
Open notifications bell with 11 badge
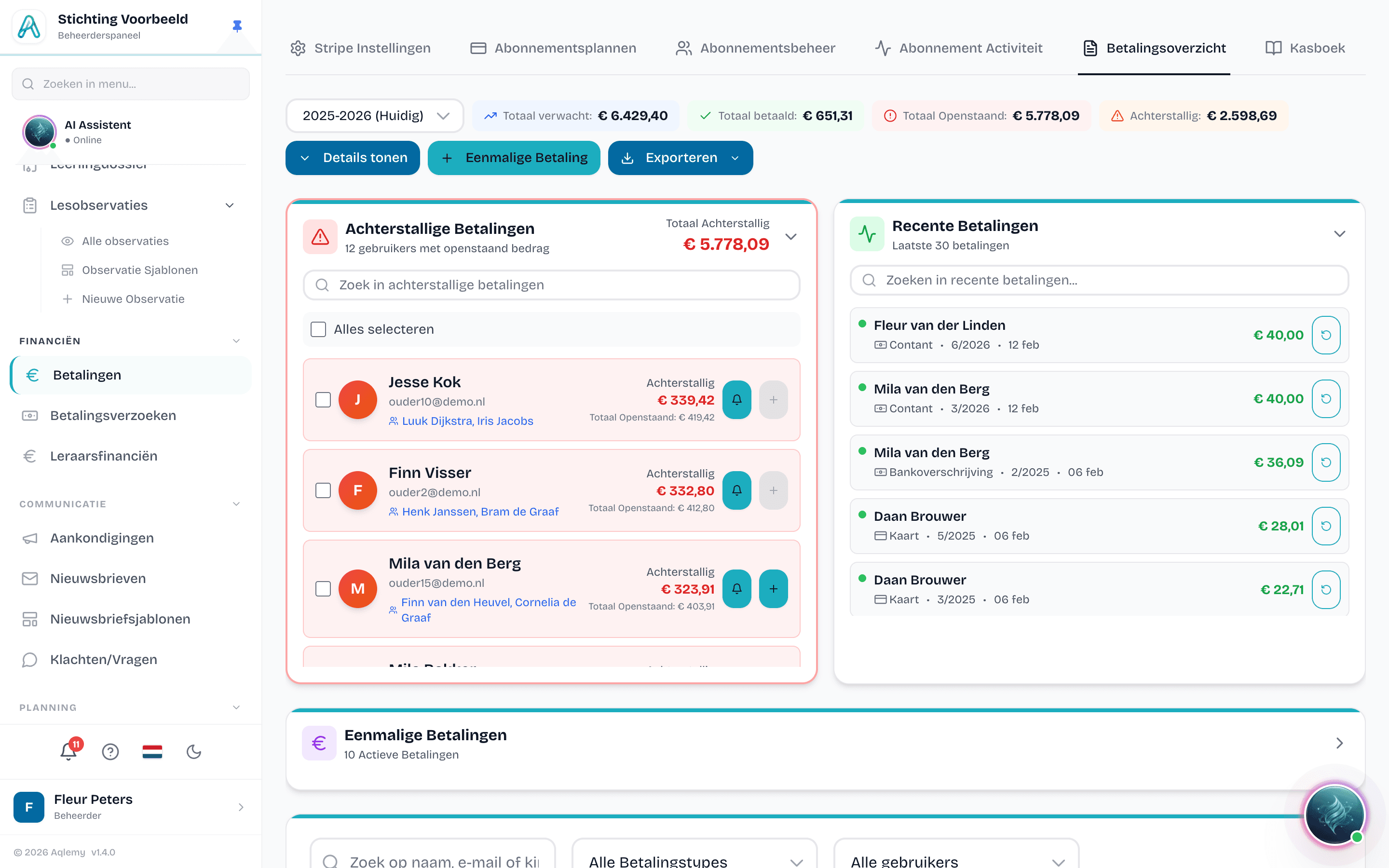pos(69,751)
